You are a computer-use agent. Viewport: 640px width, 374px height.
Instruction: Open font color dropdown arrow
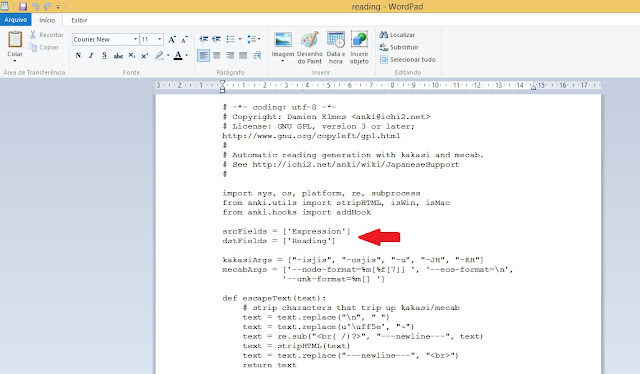187,56
